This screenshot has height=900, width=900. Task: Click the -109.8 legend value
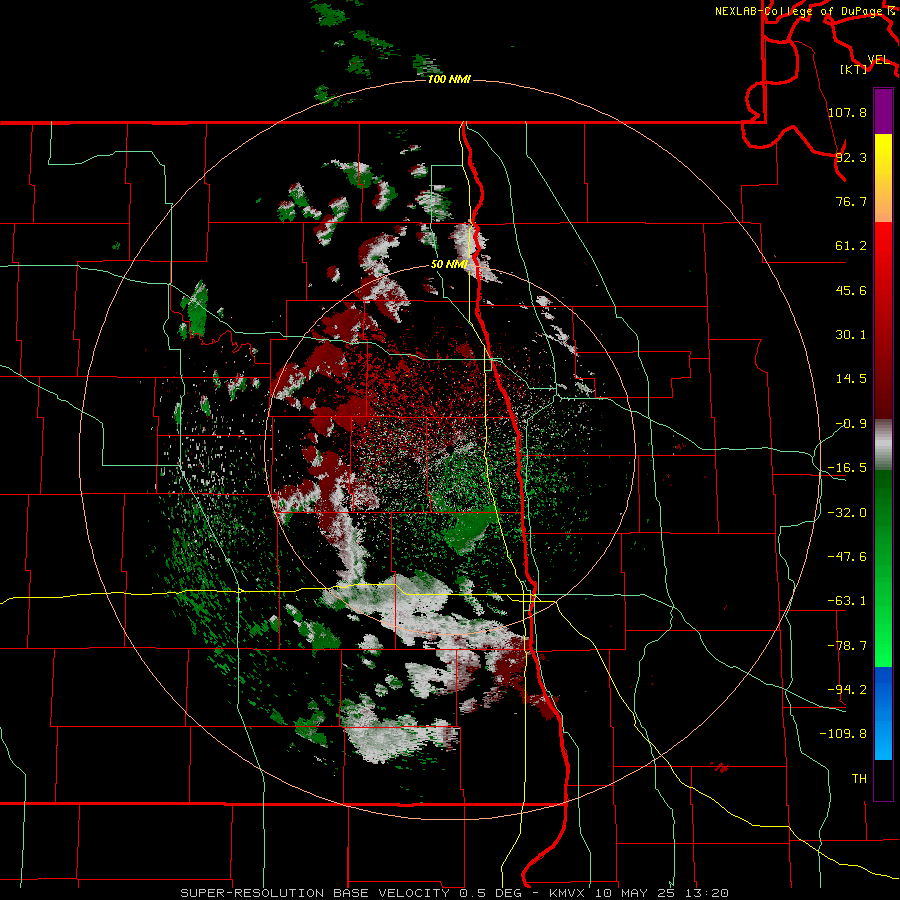(x=843, y=734)
